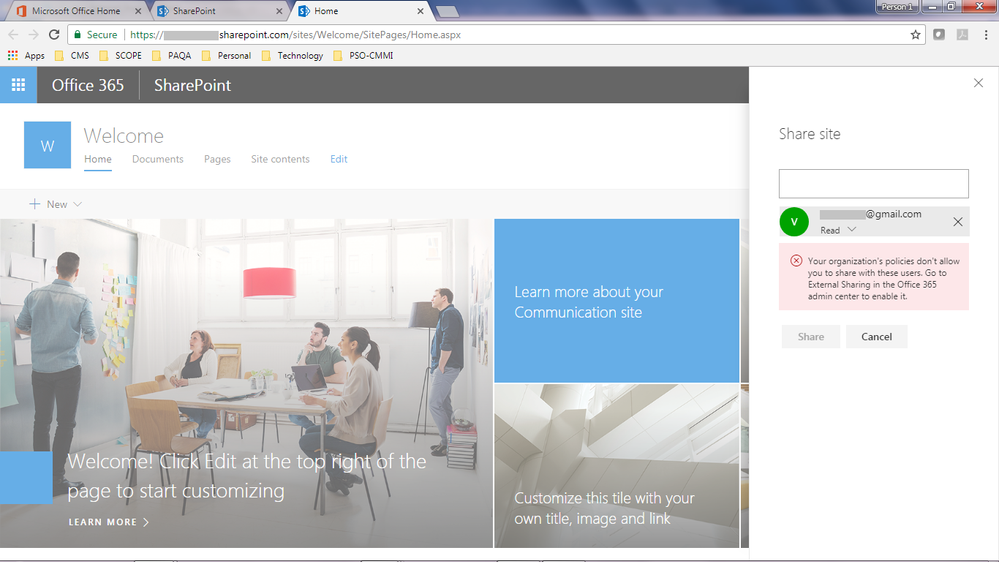Remove the gmail.com recipient from sharing
The height and width of the screenshot is (562, 999).
958,222
